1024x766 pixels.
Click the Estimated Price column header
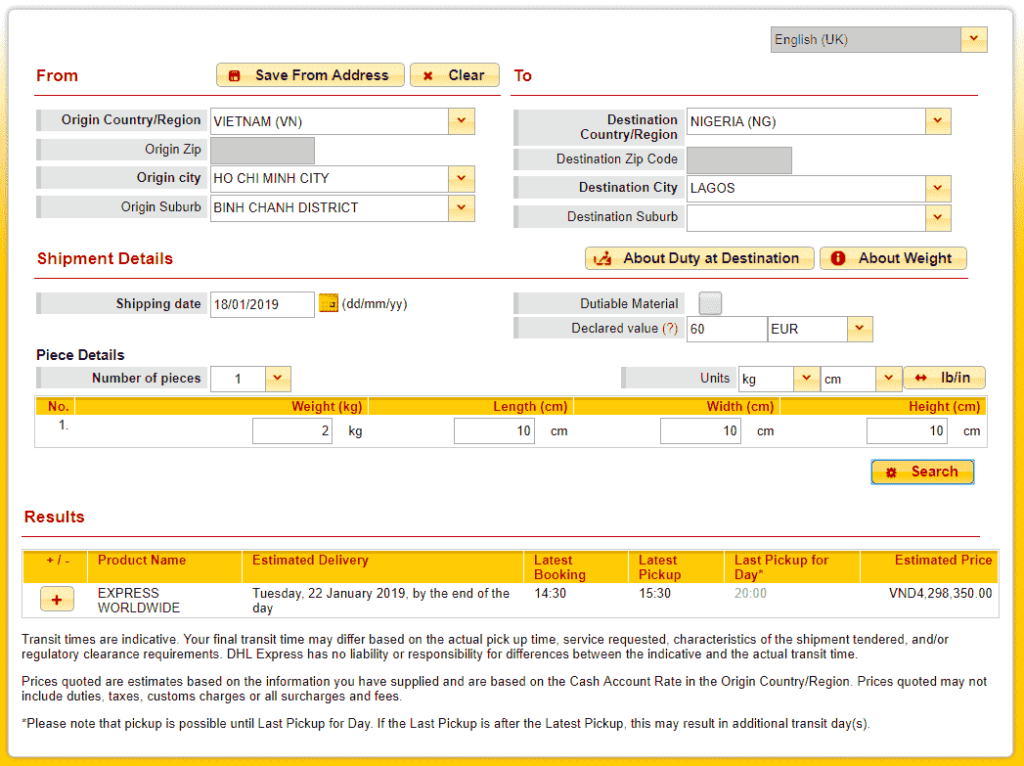click(943, 560)
